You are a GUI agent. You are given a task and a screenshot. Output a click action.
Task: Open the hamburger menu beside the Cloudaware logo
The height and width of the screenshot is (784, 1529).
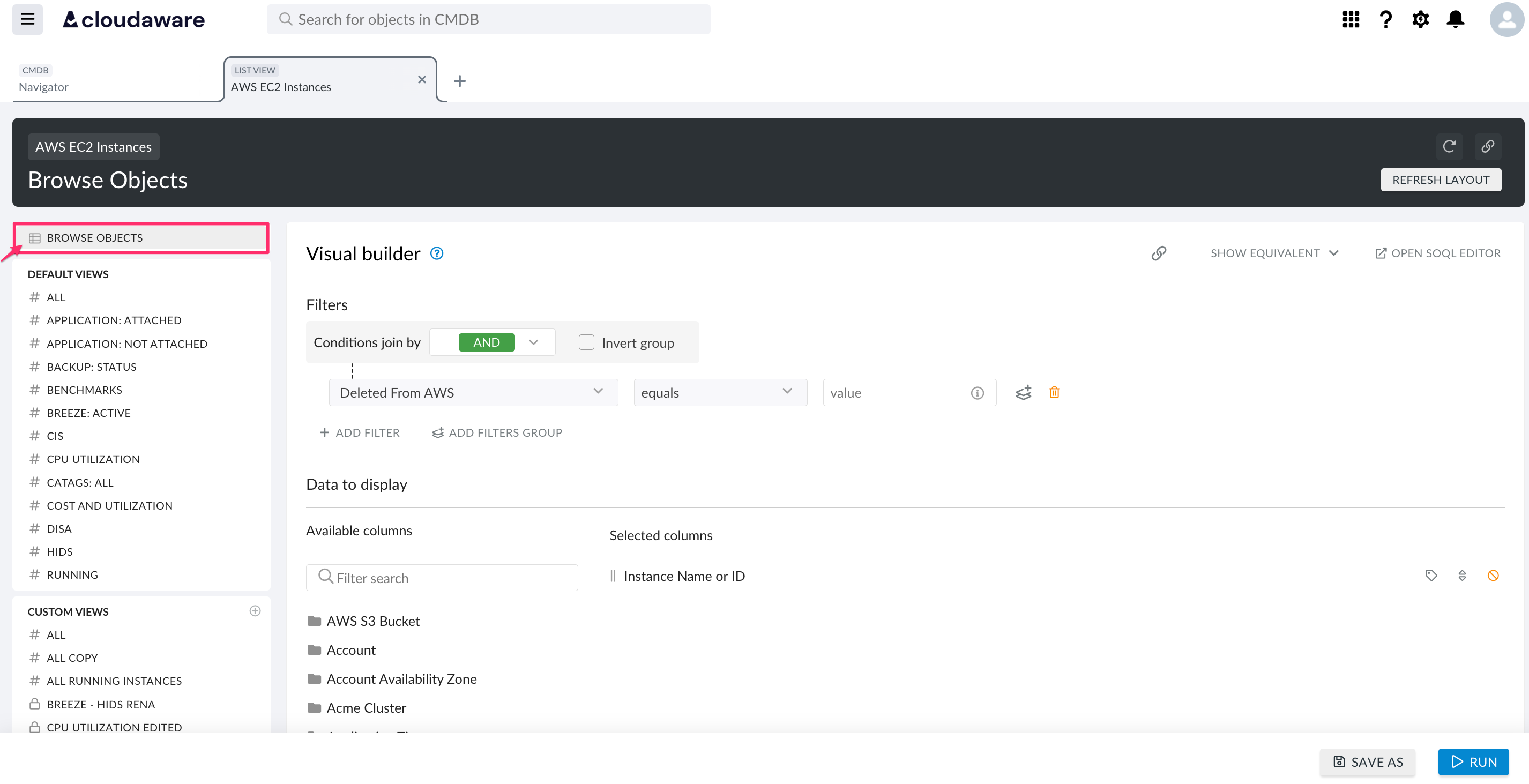point(27,19)
